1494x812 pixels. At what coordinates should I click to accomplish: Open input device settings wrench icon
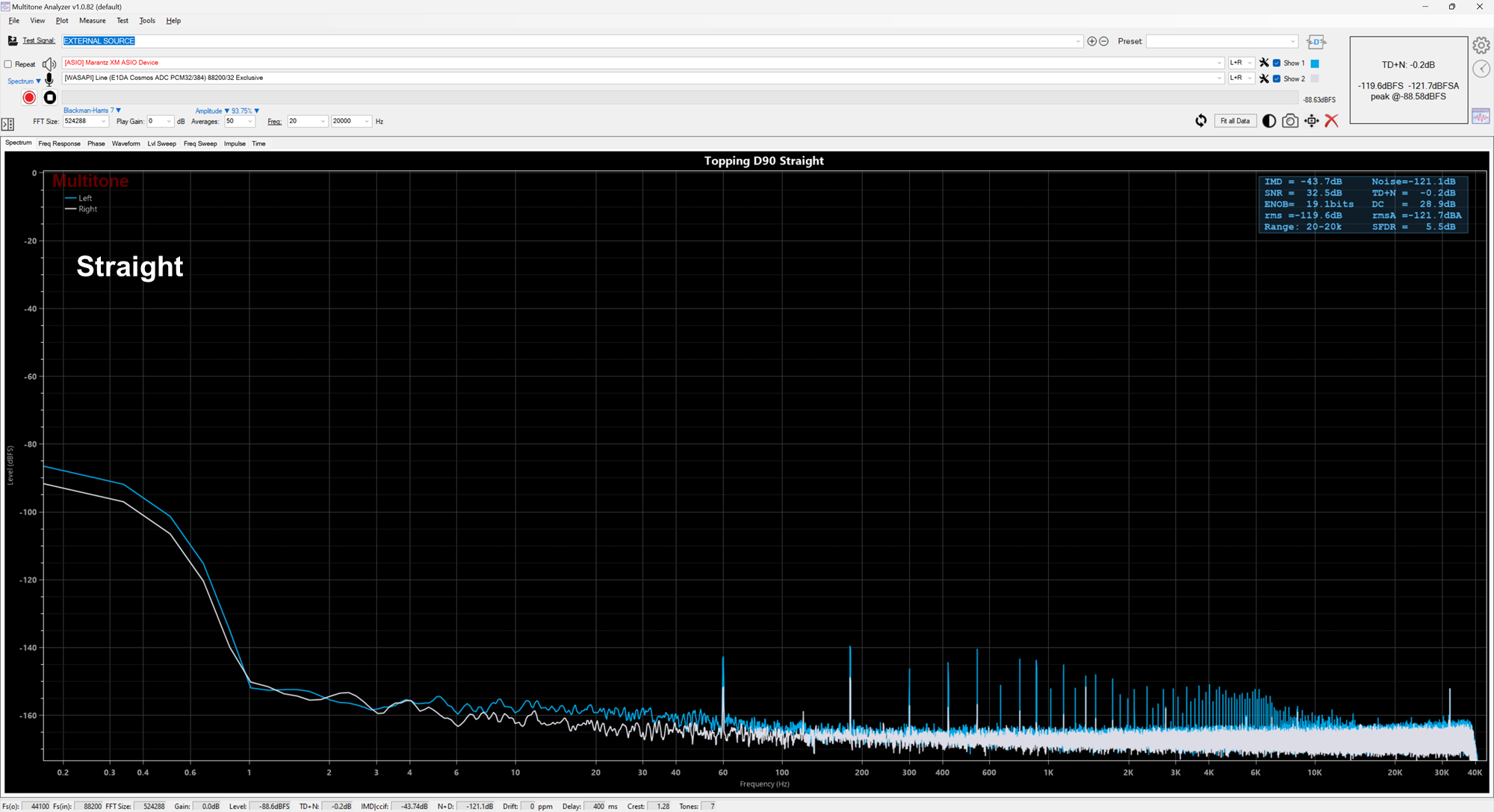(x=1264, y=78)
